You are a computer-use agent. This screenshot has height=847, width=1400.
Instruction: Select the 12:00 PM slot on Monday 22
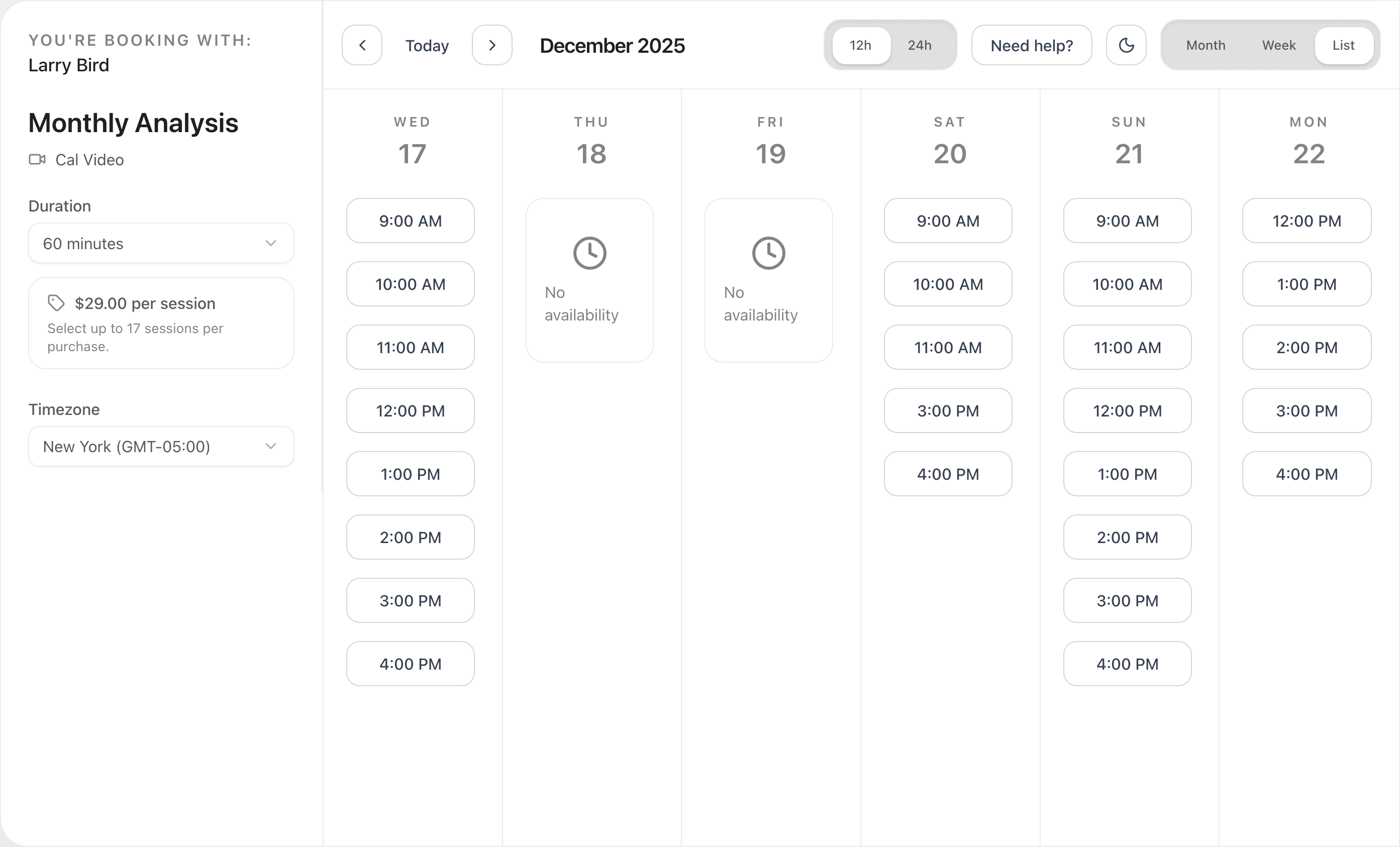click(1306, 221)
